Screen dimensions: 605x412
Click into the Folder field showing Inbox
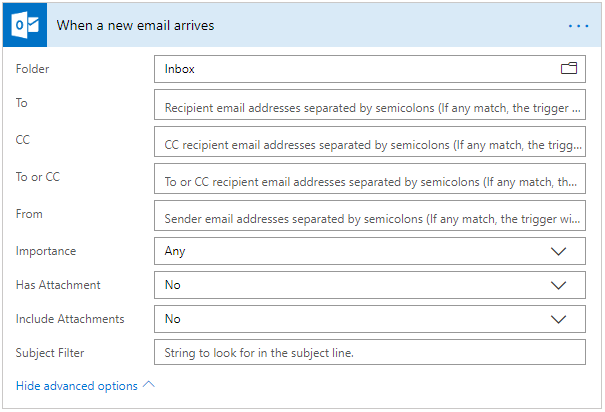[350, 69]
